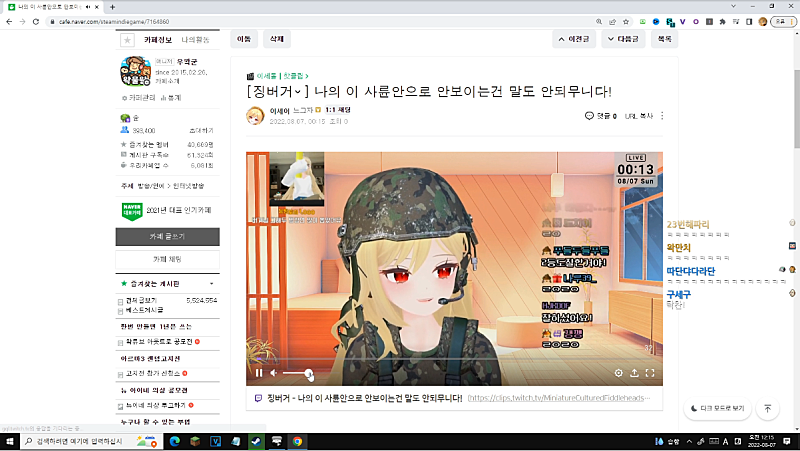Click the 카페관리 gear link
800x451 pixels.
point(139,97)
